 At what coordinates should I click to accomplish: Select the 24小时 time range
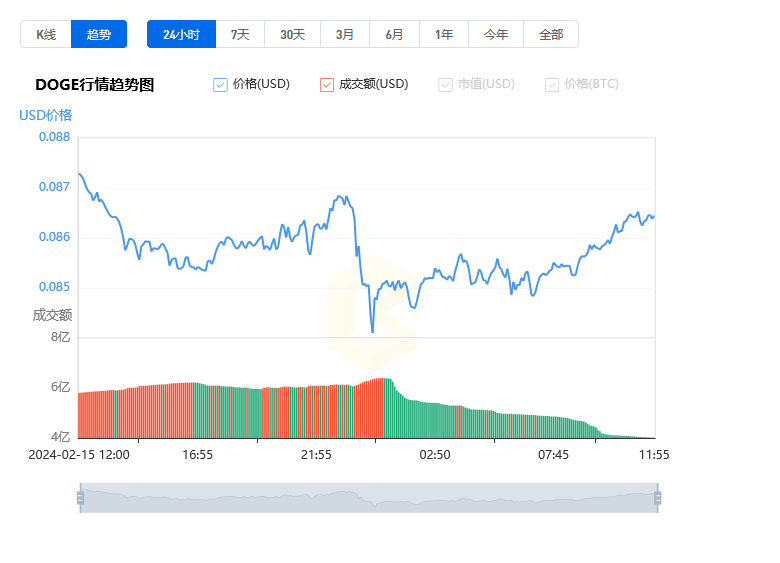(182, 34)
